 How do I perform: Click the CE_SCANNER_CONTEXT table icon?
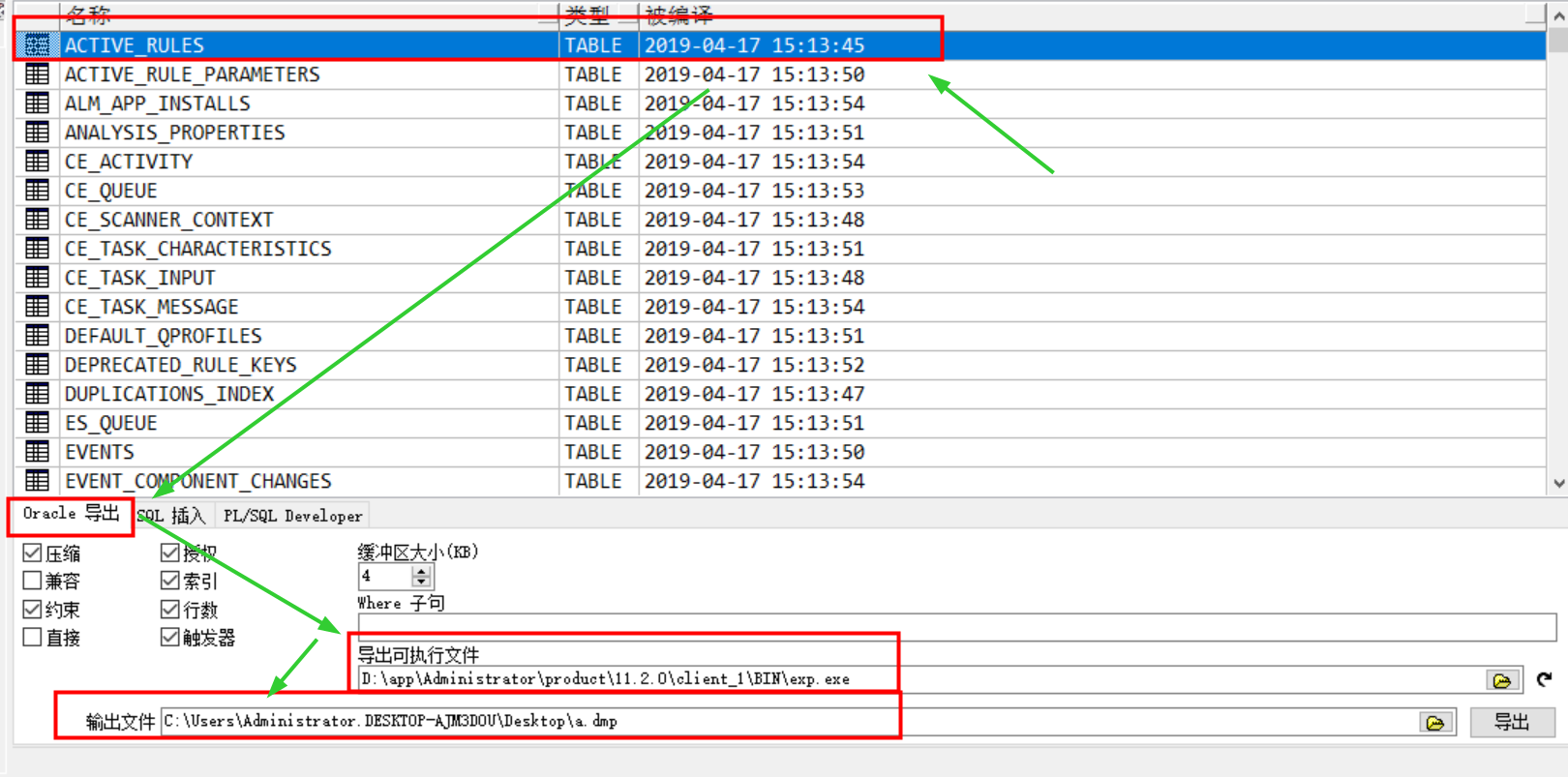pyautogui.click(x=37, y=219)
